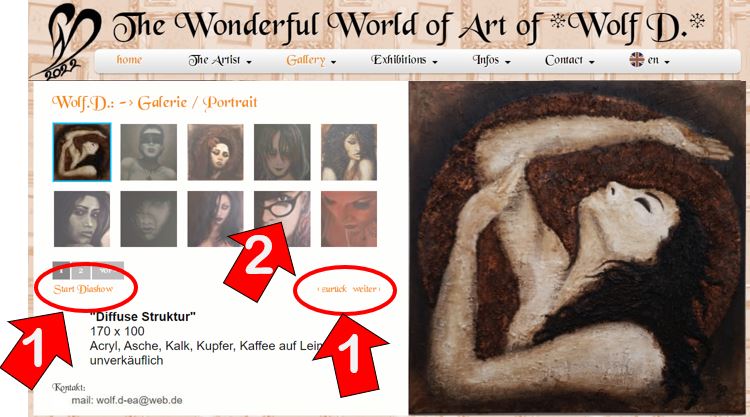Click the weiter next link
750x417 pixels.
[366, 289]
